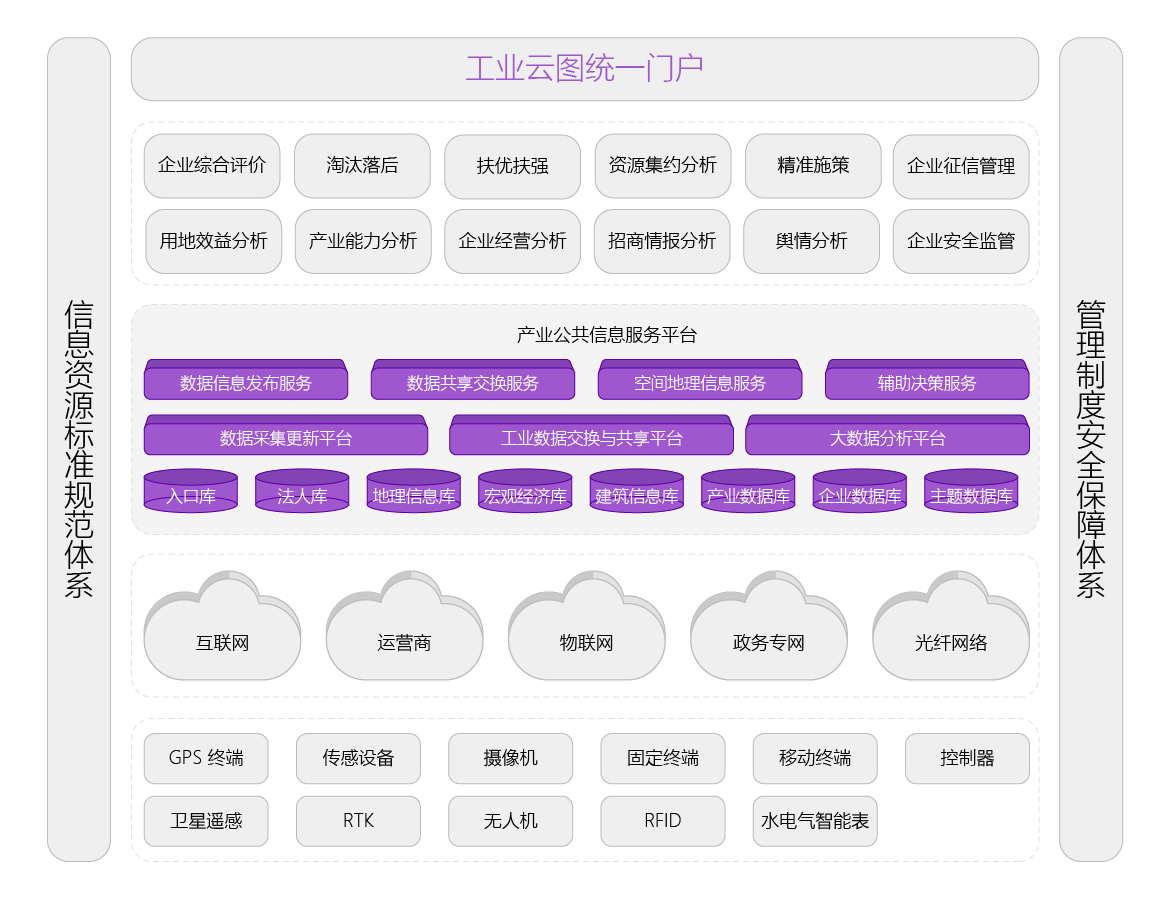Select the GPS 终端 box

point(206,758)
